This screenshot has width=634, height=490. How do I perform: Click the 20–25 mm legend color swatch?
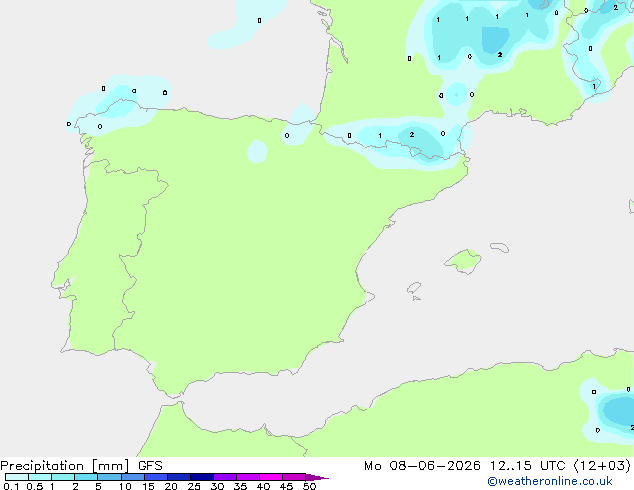point(179,477)
